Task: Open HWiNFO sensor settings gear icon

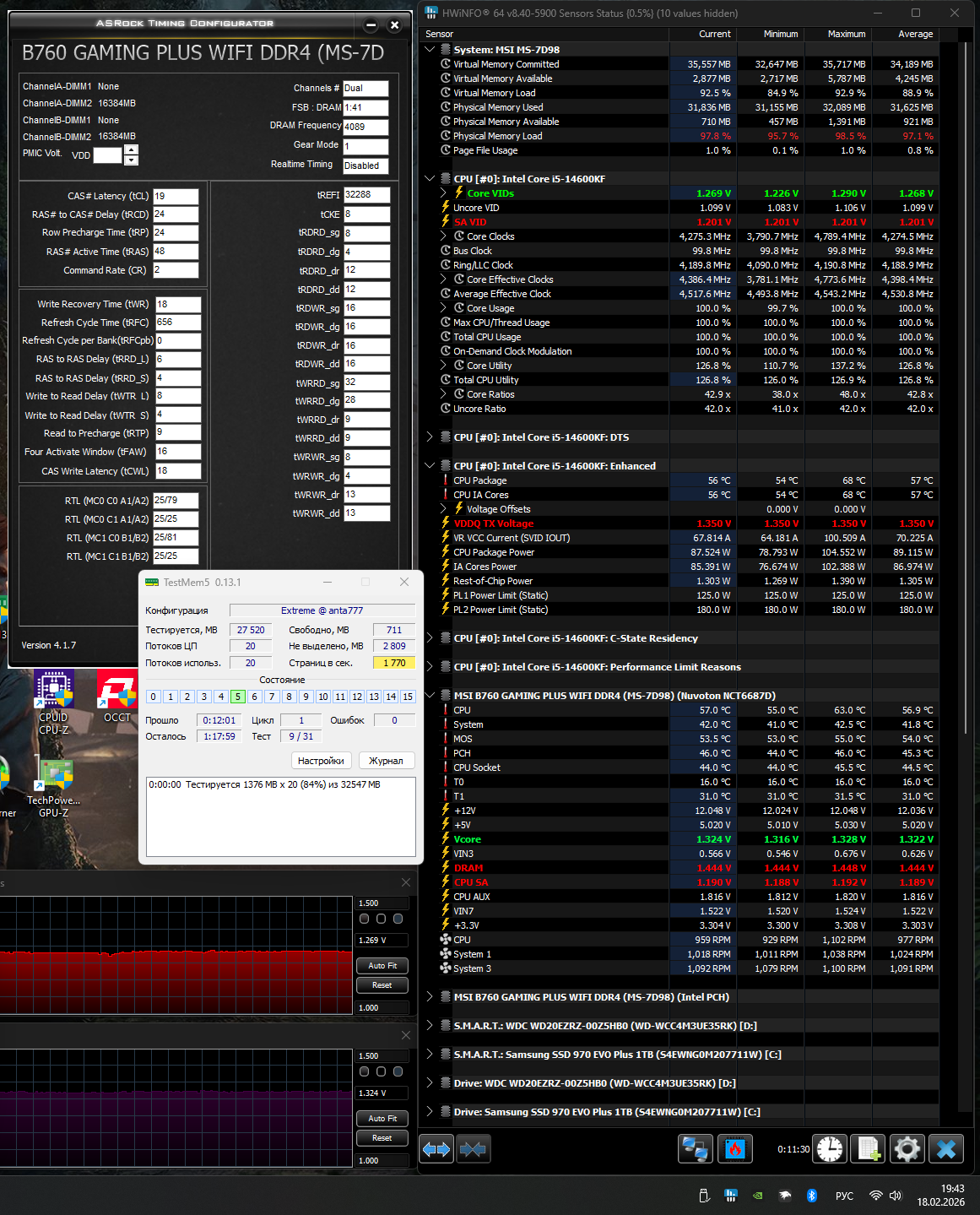Action: (907, 1149)
